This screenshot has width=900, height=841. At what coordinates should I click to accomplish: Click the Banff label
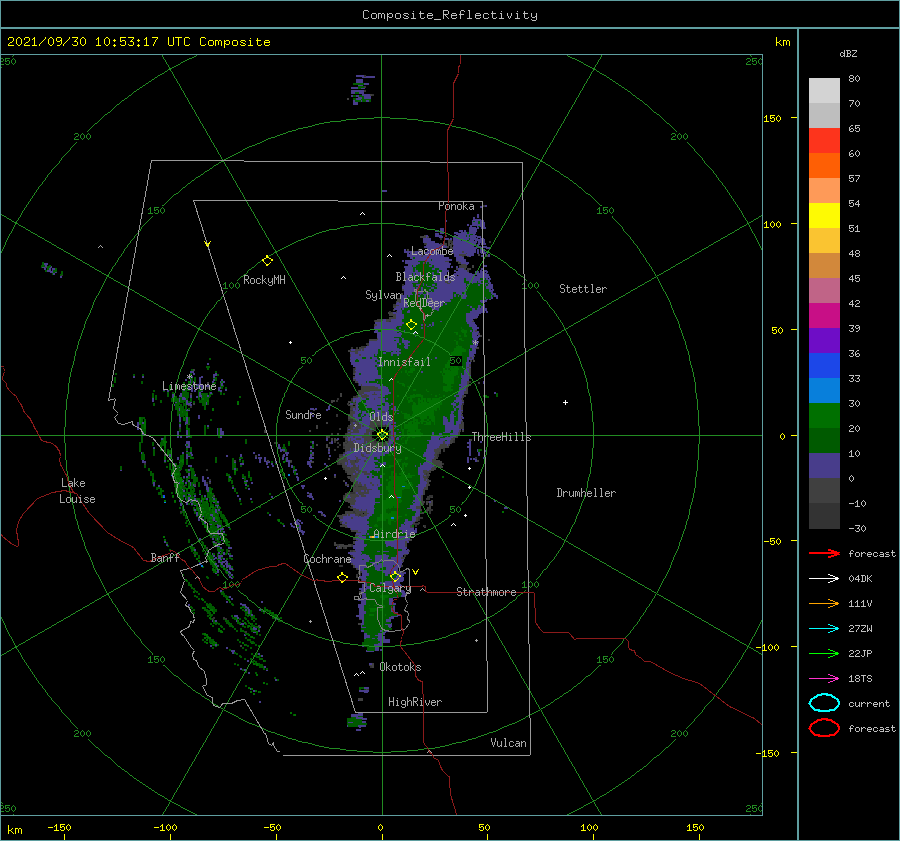coord(165,557)
